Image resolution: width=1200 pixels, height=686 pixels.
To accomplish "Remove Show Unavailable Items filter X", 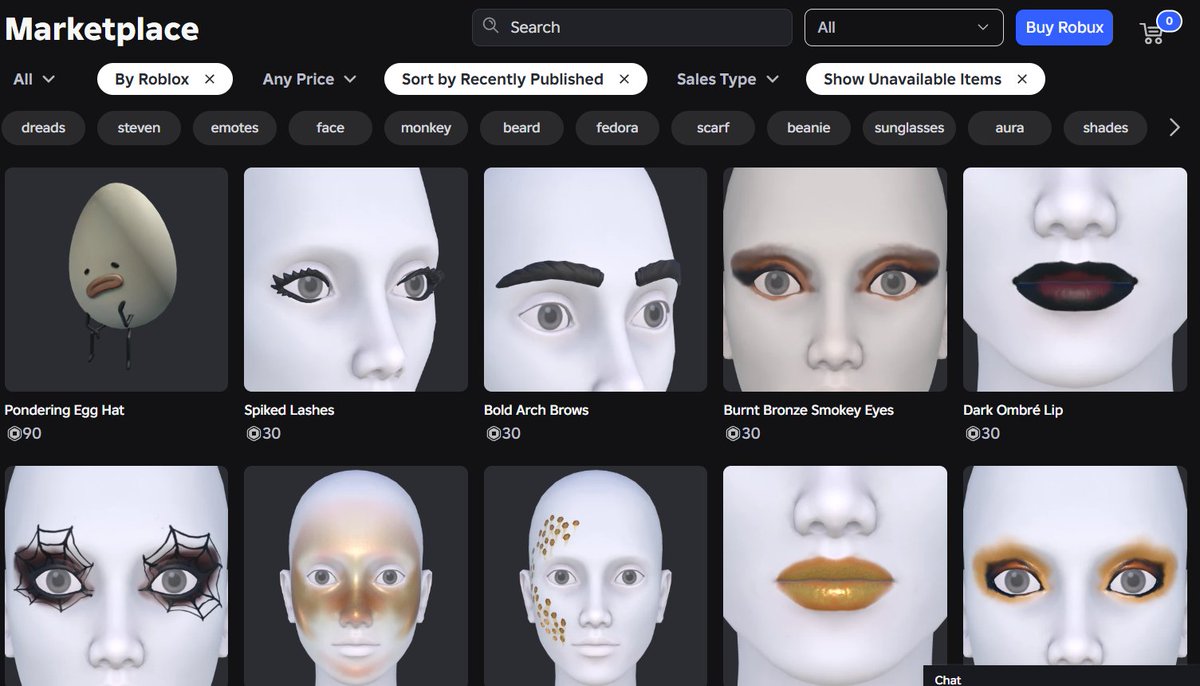I will [1022, 79].
